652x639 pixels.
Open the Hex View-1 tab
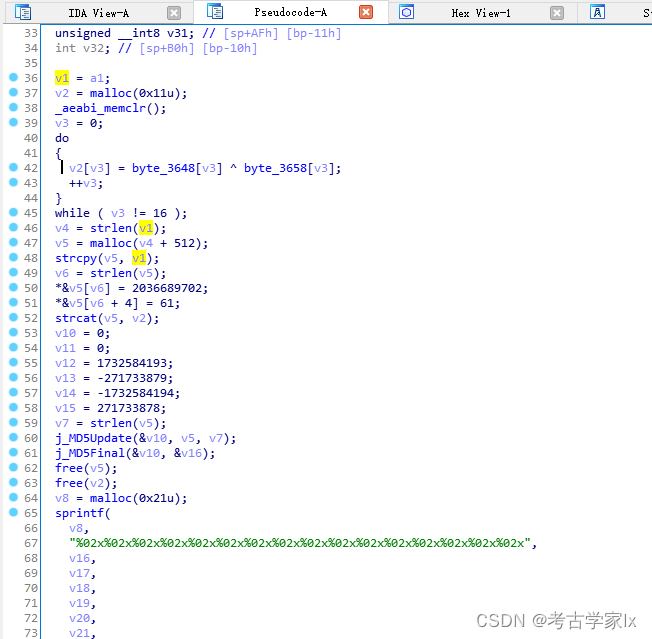click(481, 13)
